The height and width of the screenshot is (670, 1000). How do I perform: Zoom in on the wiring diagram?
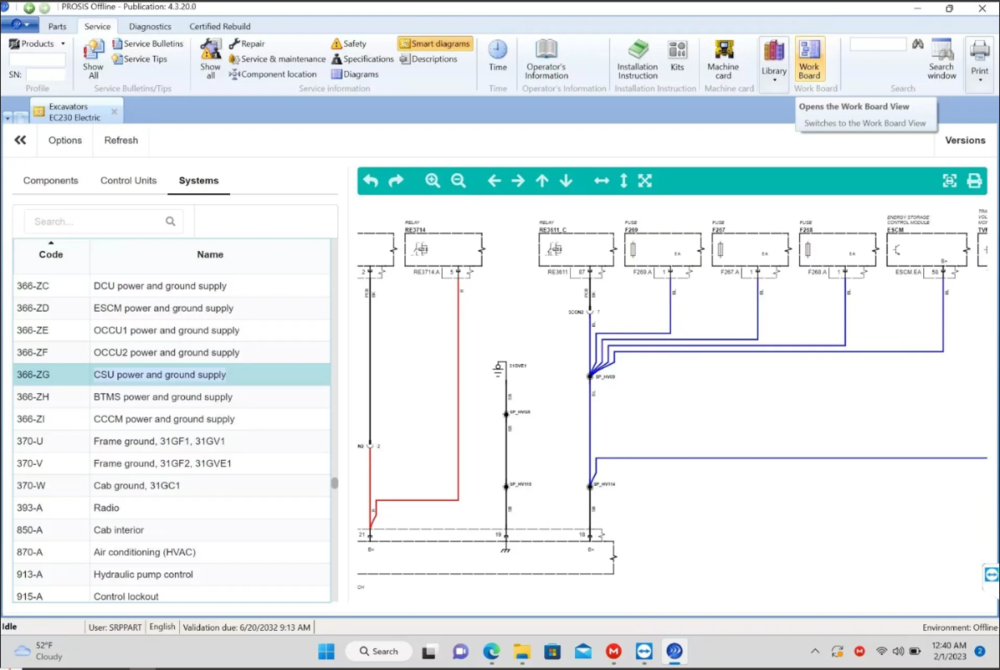click(x=432, y=181)
